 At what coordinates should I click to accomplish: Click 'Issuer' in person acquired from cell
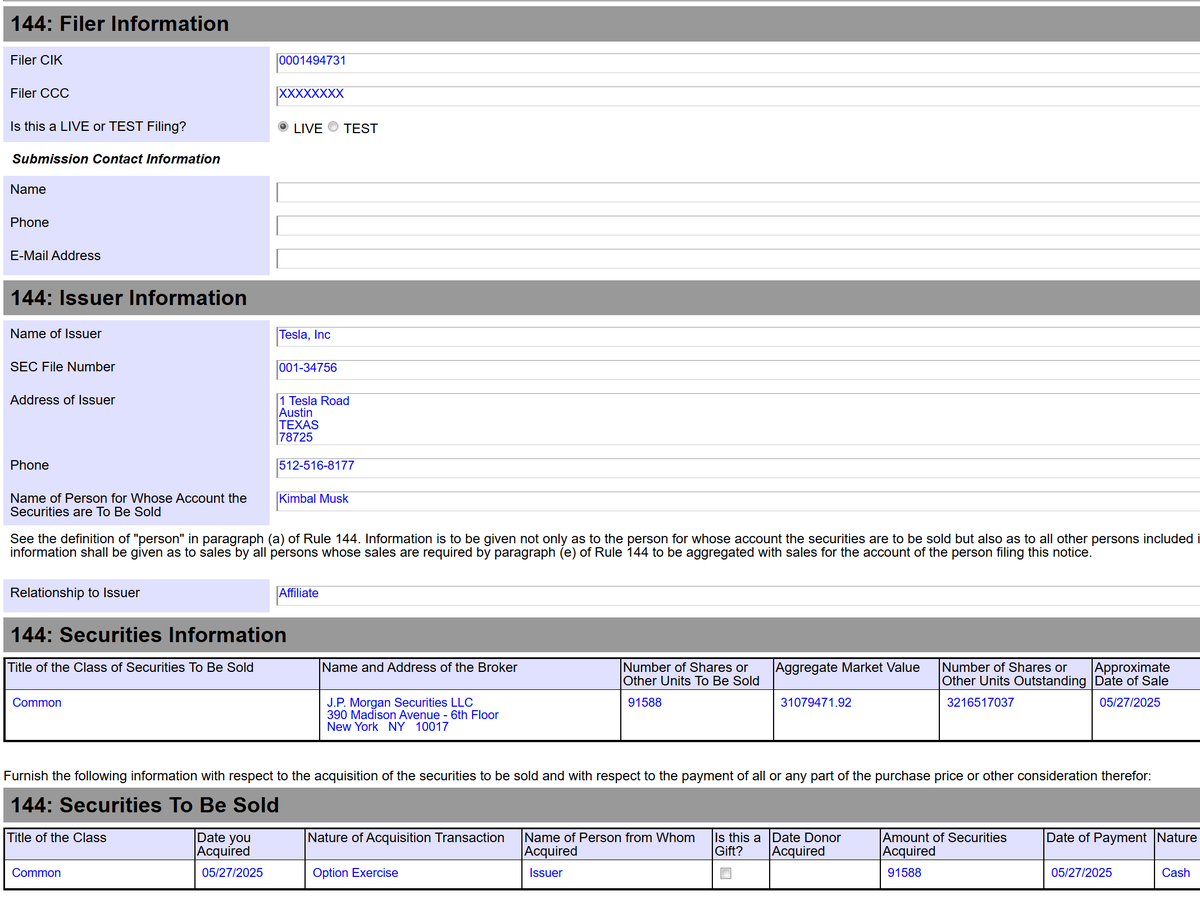pyautogui.click(x=546, y=873)
